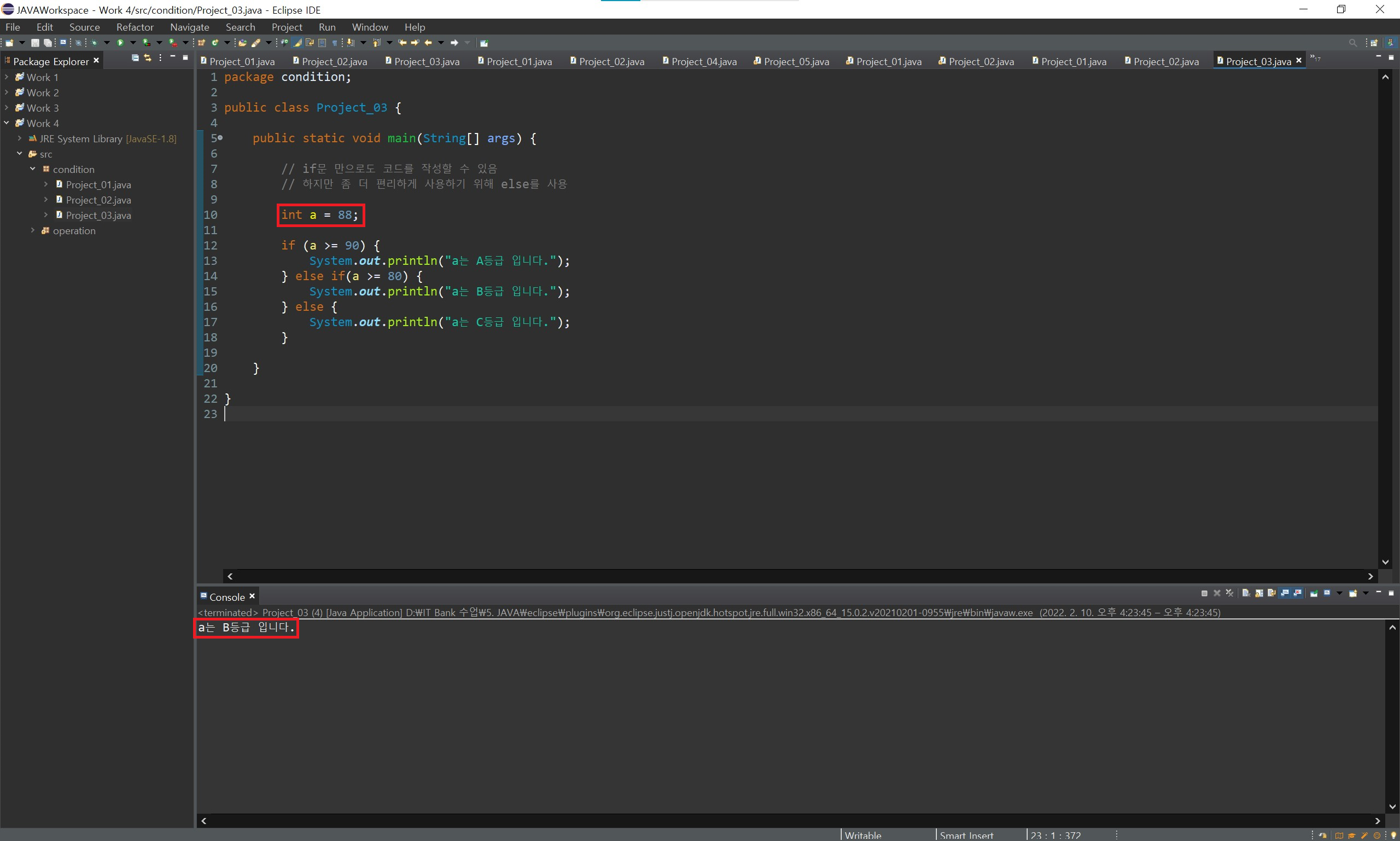Click the Pin Console icon
This screenshot has height=841, width=1400.
pyautogui.click(x=1314, y=593)
